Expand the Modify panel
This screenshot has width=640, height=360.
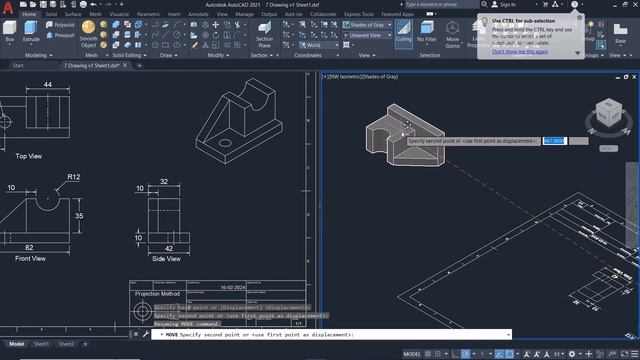pyautogui.click(x=218, y=55)
